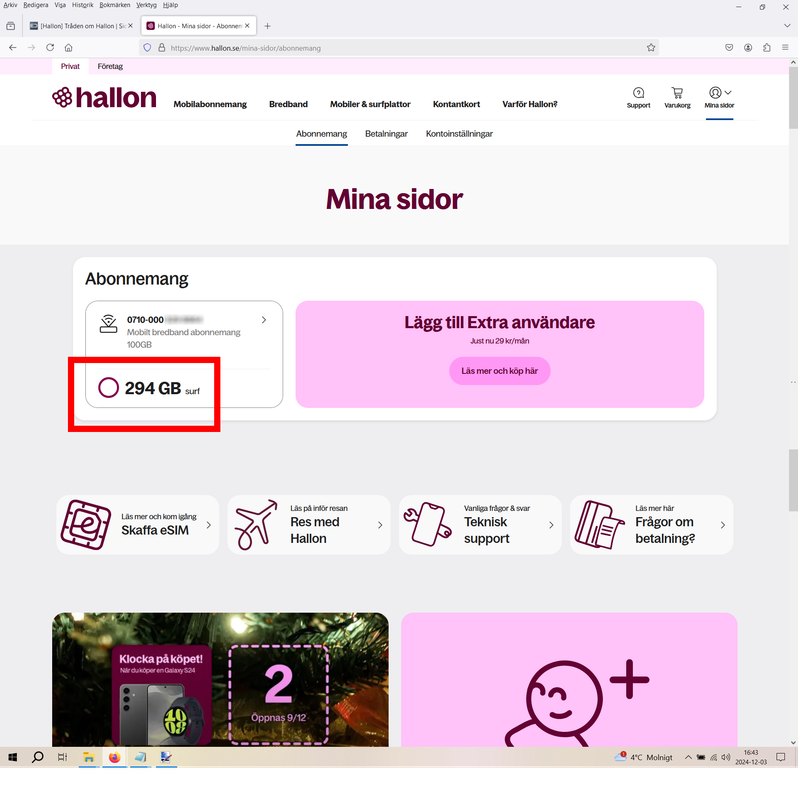Open Historik browser menu
Screen dimensions: 798x800
point(82,5)
